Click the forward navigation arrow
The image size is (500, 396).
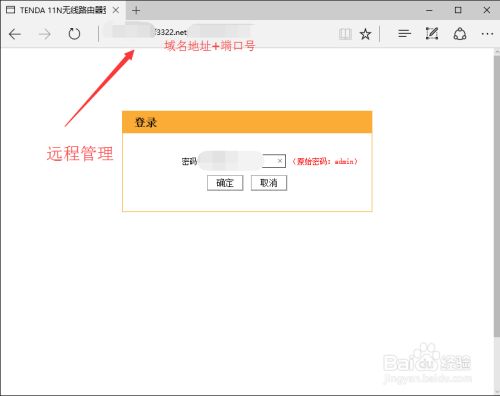click(44, 34)
